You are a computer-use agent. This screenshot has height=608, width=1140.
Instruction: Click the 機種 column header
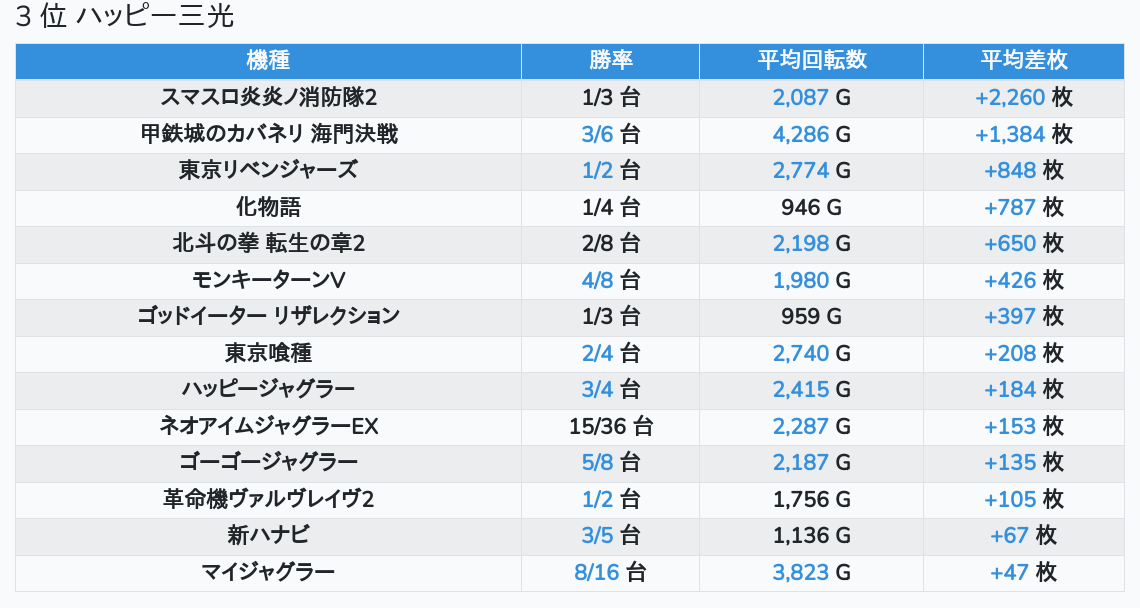[x=268, y=60]
